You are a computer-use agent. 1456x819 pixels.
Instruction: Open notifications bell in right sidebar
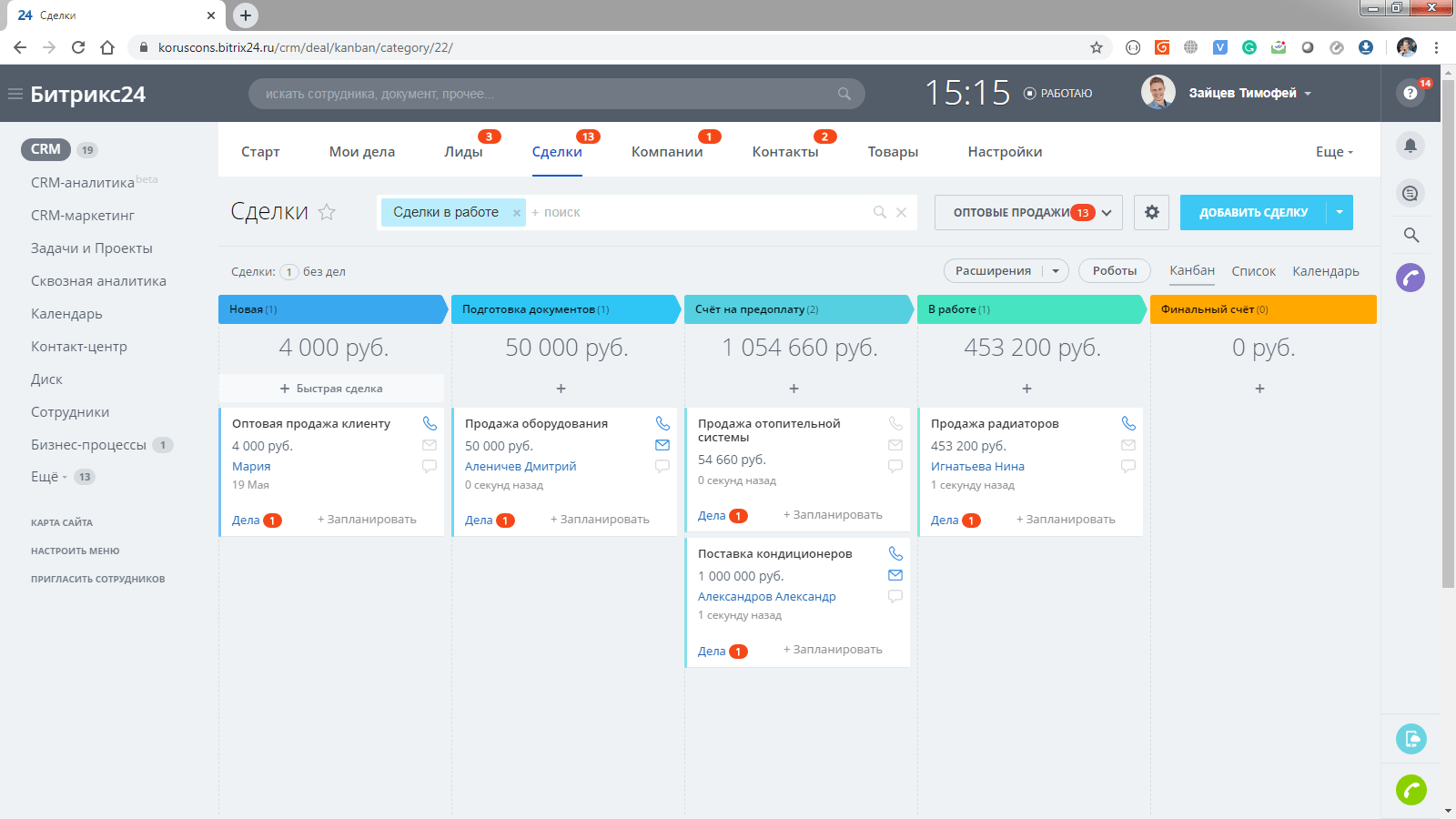[1410, 146]
